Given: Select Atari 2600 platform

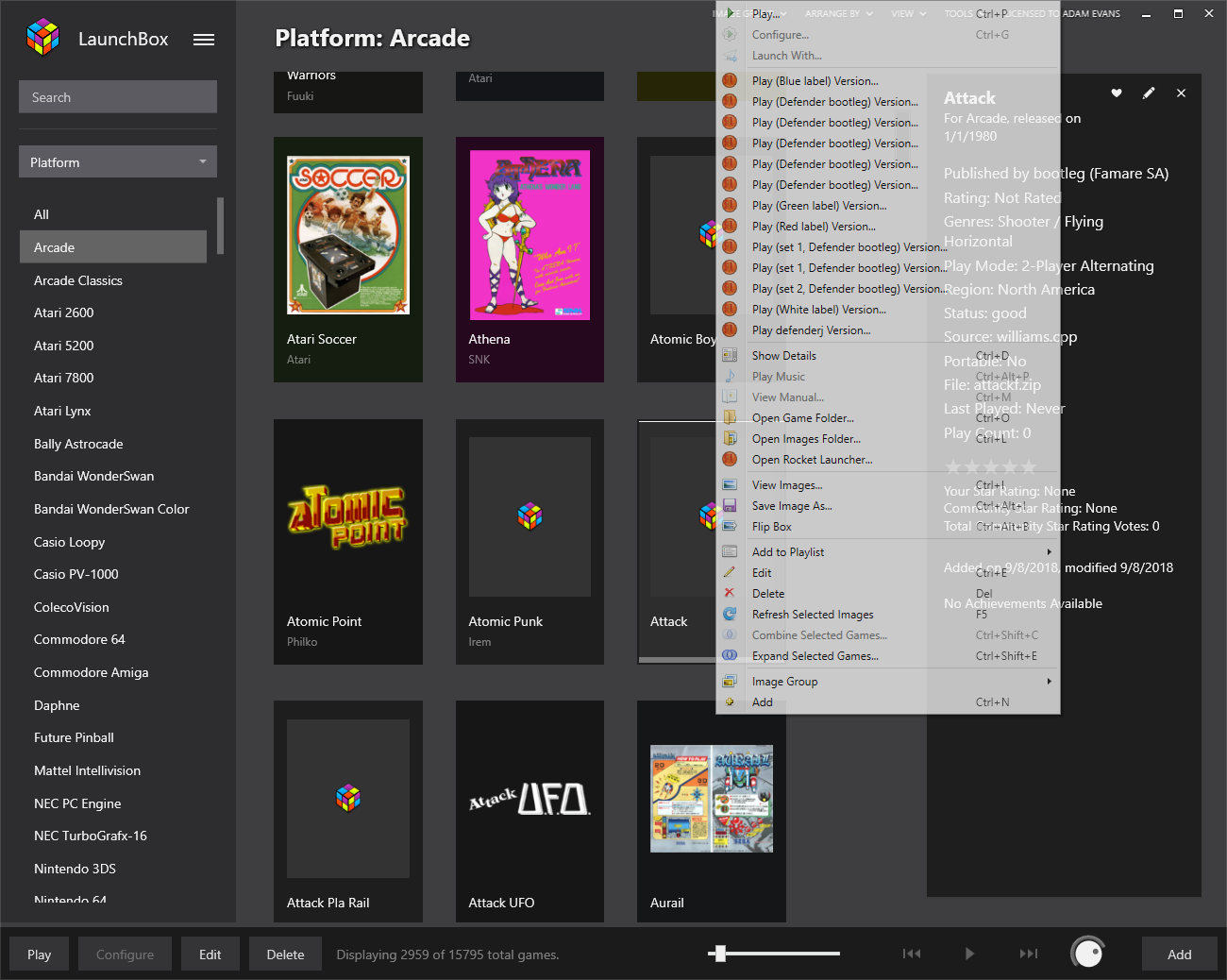Looking at the screenshot, I should pos(113,313).
